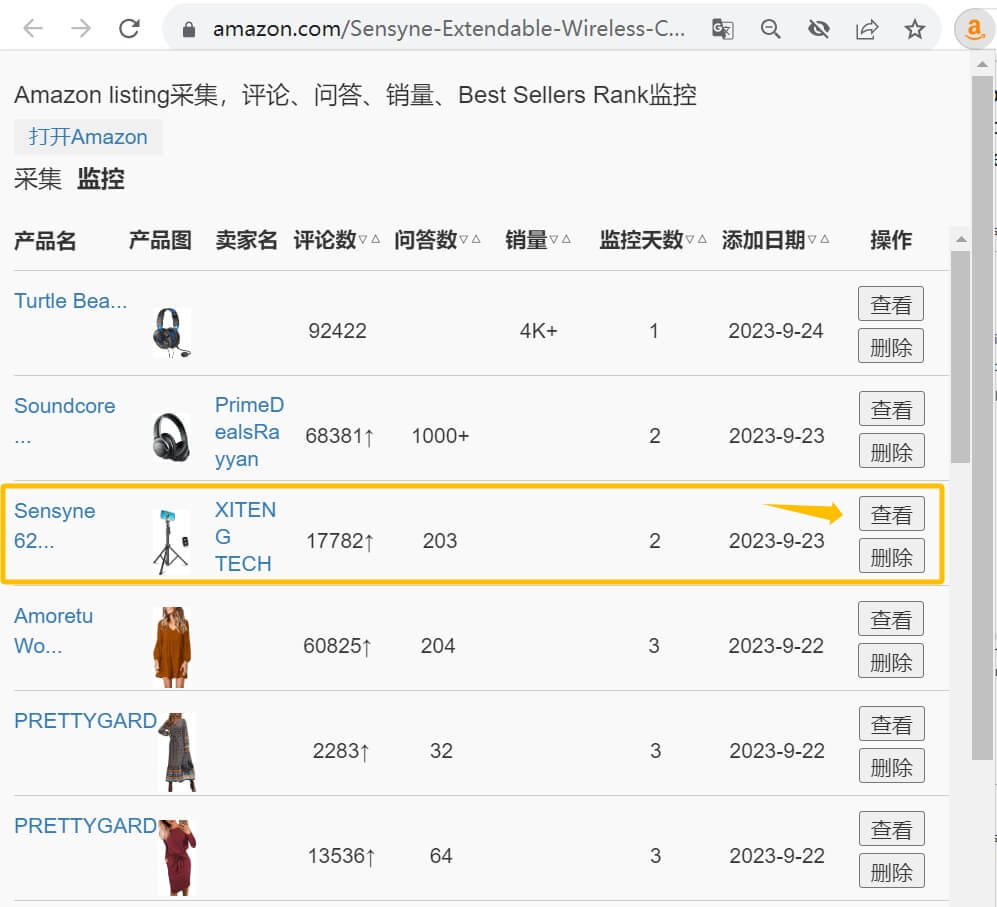The height and width of the screenshot is (907, 997).
Task: Select the review count 17782↑
Action: [x=340, y=541]
